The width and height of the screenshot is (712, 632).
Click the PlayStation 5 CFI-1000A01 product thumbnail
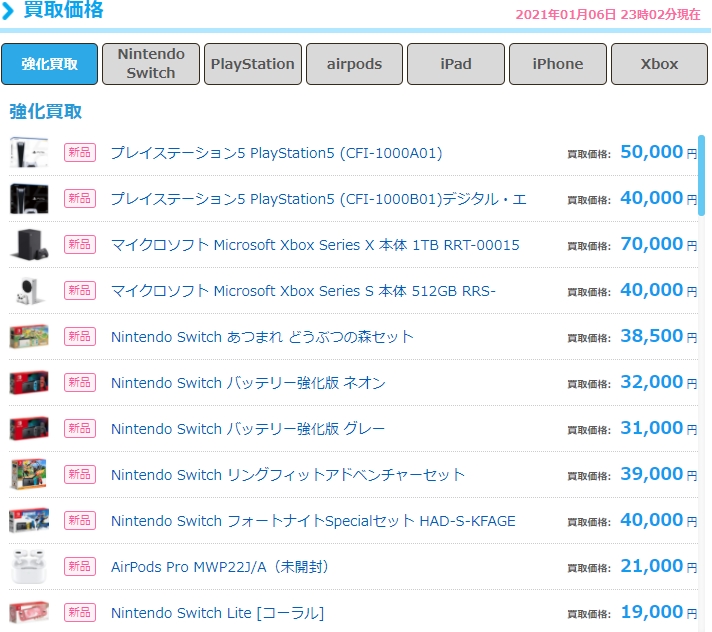point(29,152)
